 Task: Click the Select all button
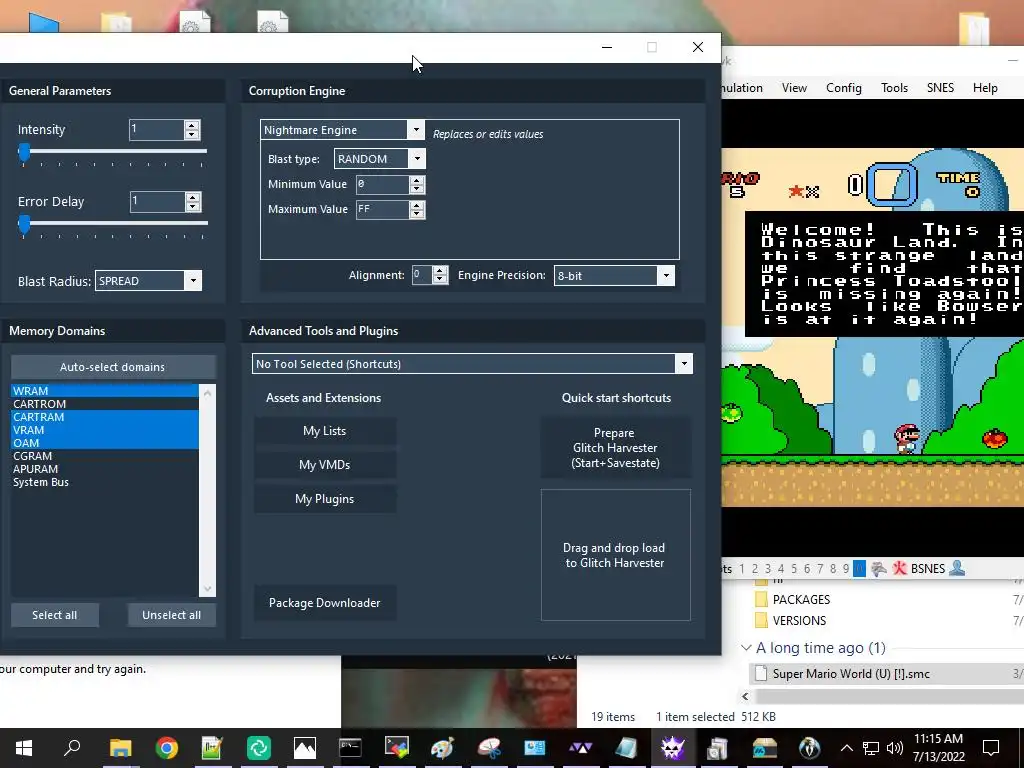[x=55, y=615]
